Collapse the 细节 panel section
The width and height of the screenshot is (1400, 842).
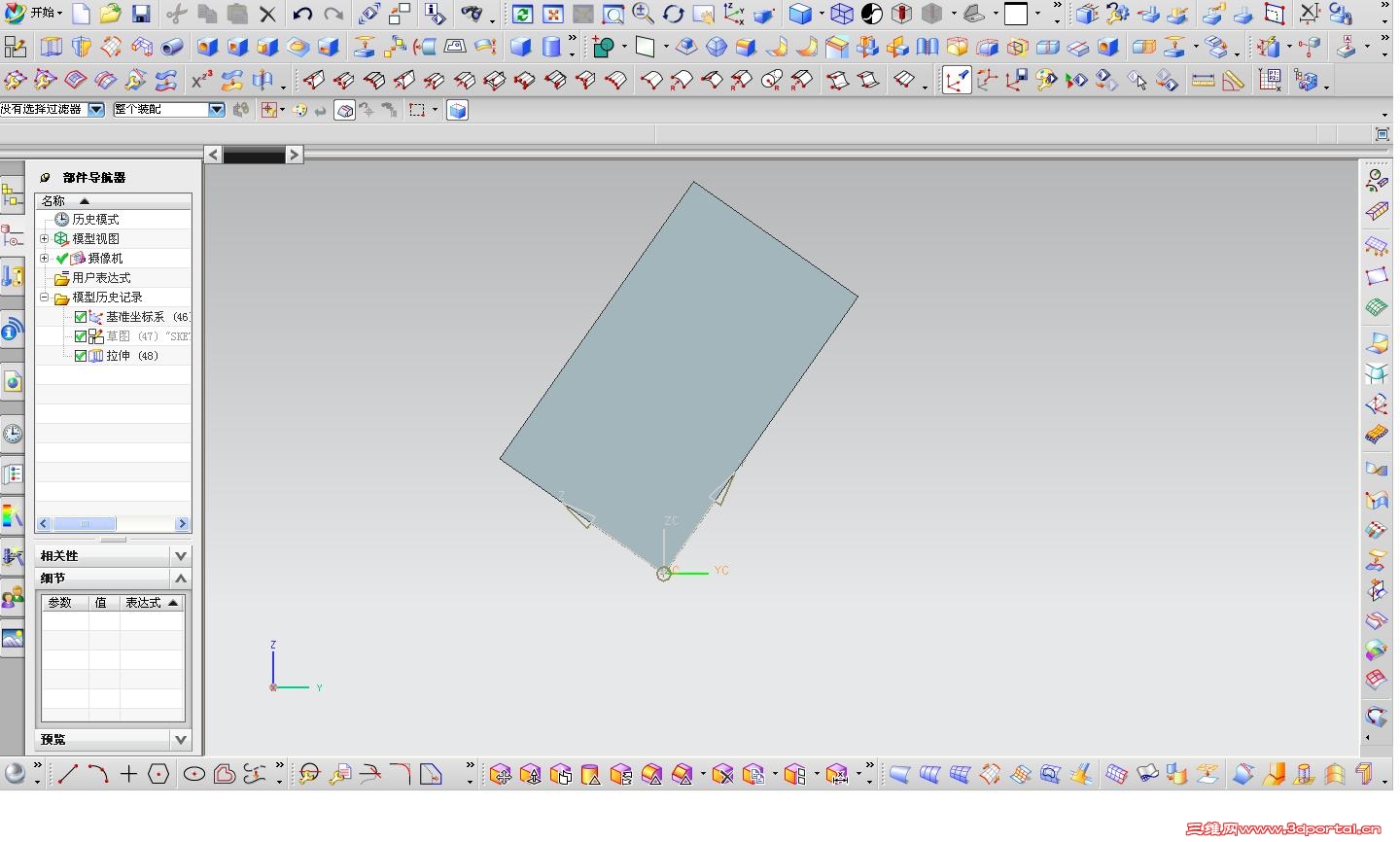[181, 578]
